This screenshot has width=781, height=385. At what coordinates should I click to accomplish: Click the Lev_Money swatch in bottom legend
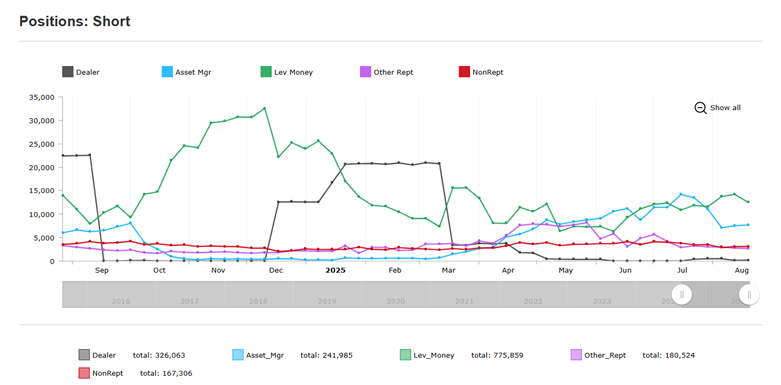406,355
